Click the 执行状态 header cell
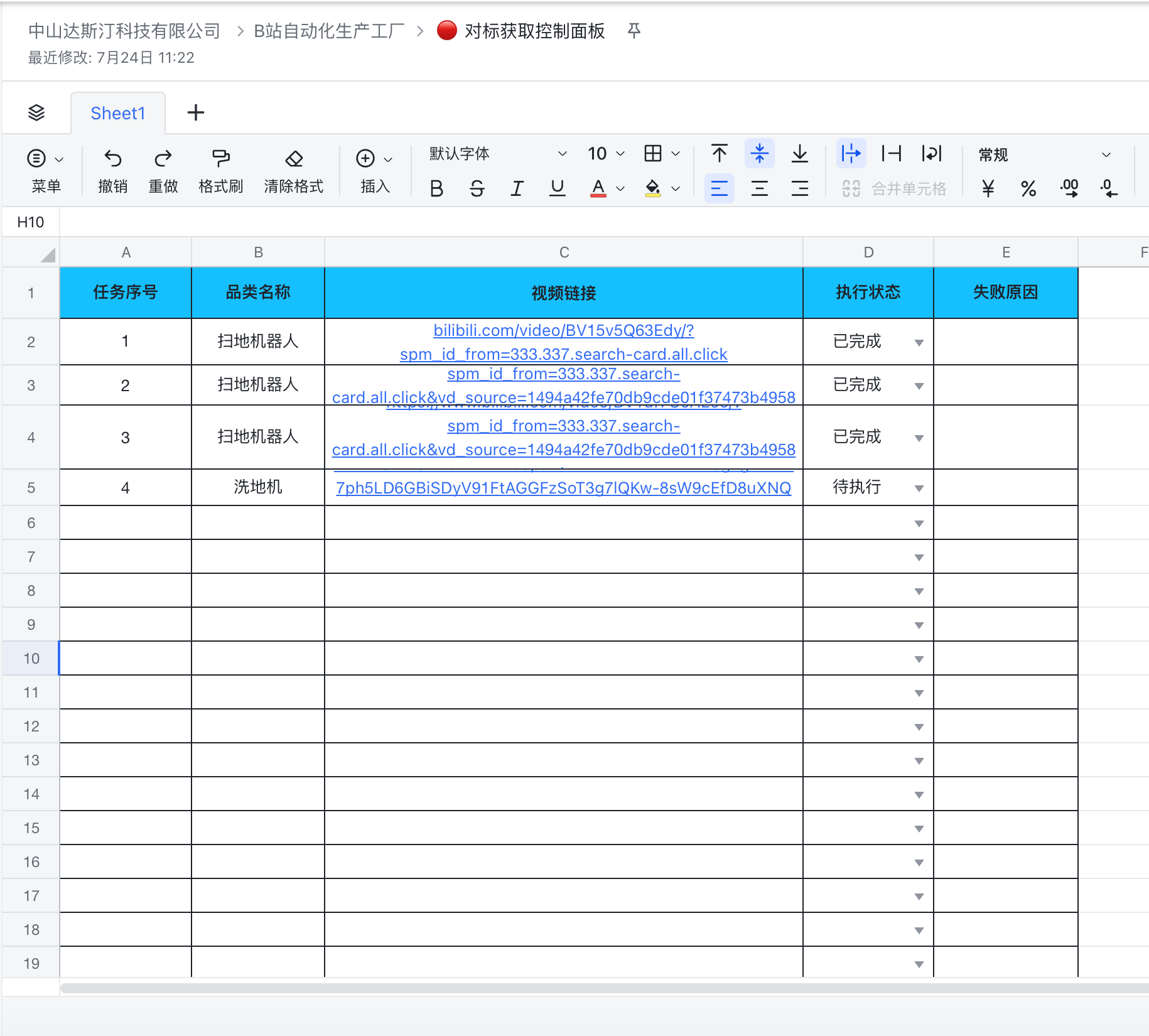Screen dimensions: 1149x1036 (868, 293)
